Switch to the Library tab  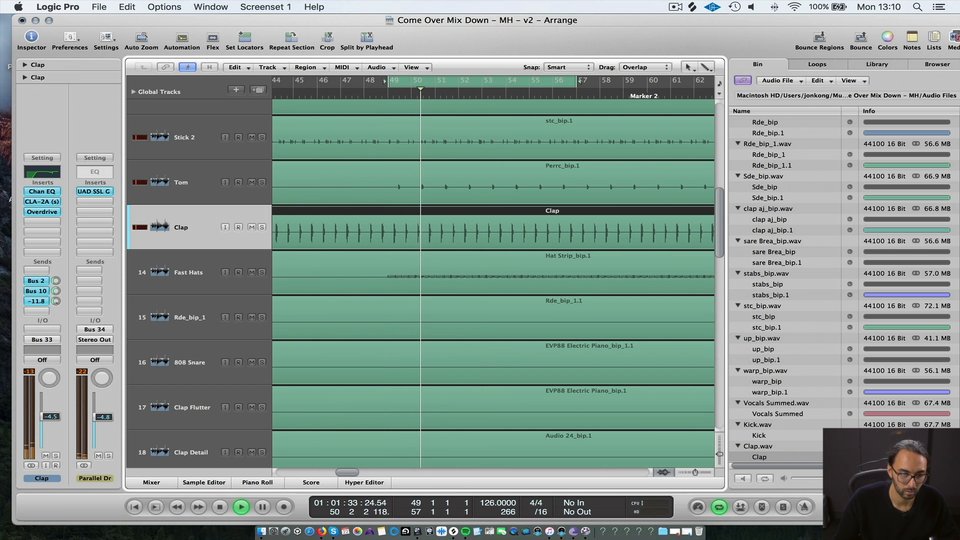[876, 64]
